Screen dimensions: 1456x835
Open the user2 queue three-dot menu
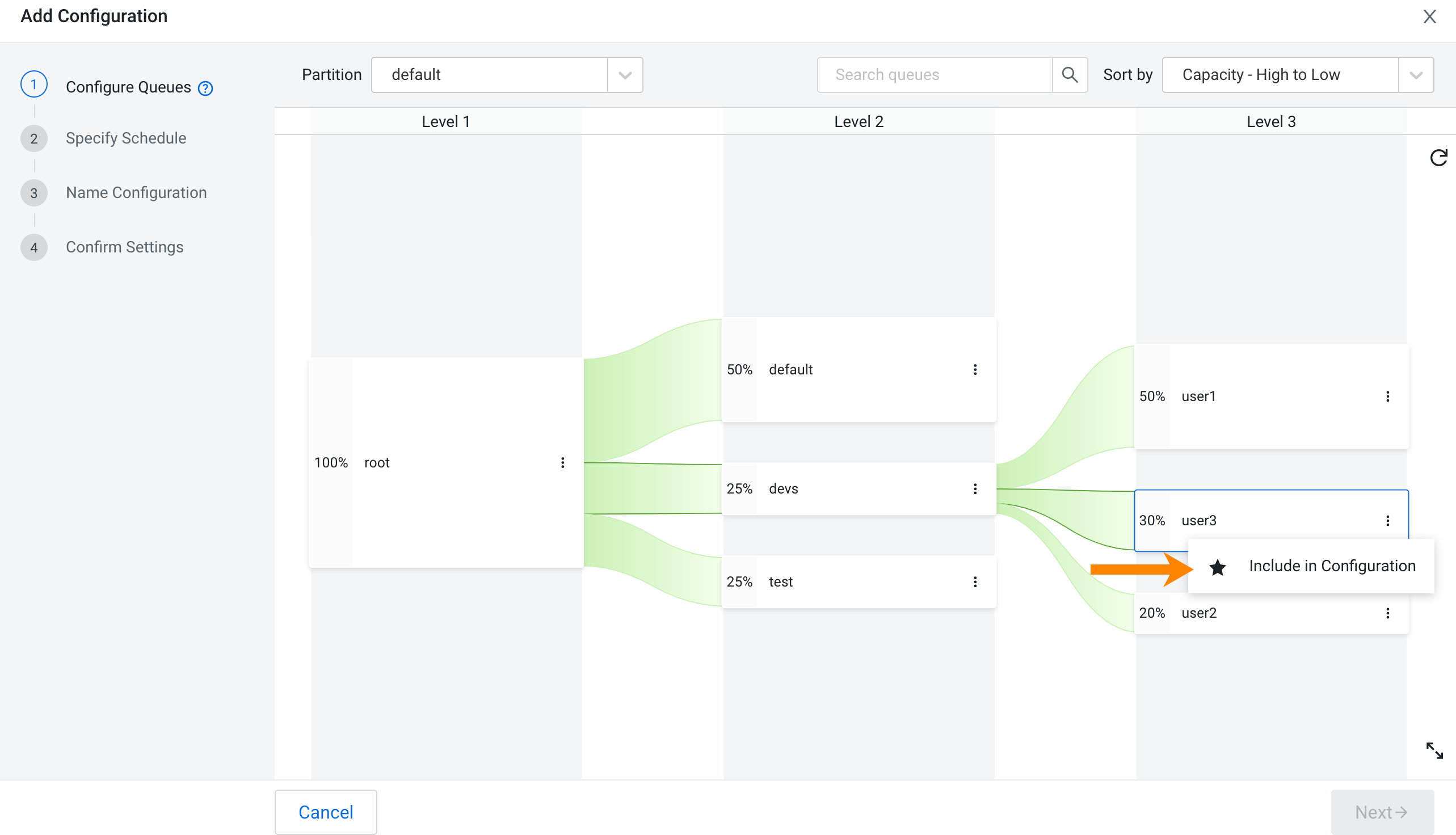point(1387,613)
